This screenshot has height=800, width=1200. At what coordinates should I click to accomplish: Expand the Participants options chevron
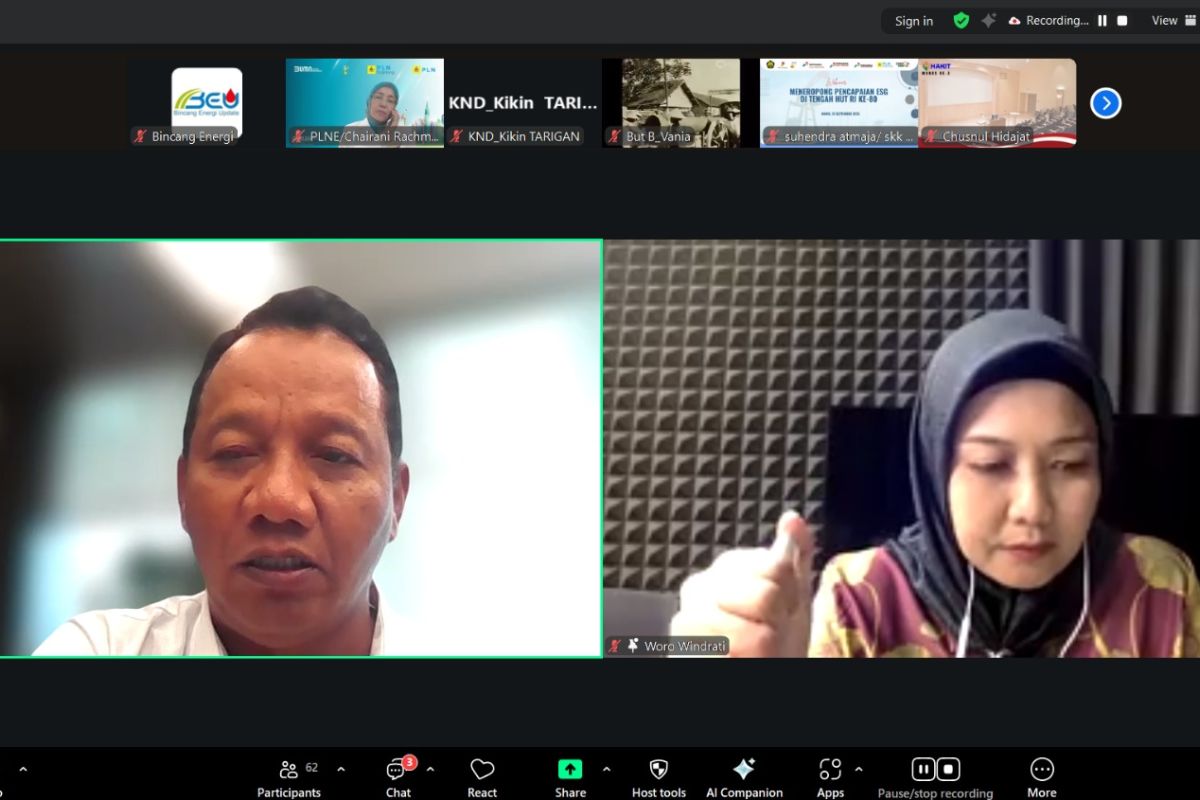341,769
